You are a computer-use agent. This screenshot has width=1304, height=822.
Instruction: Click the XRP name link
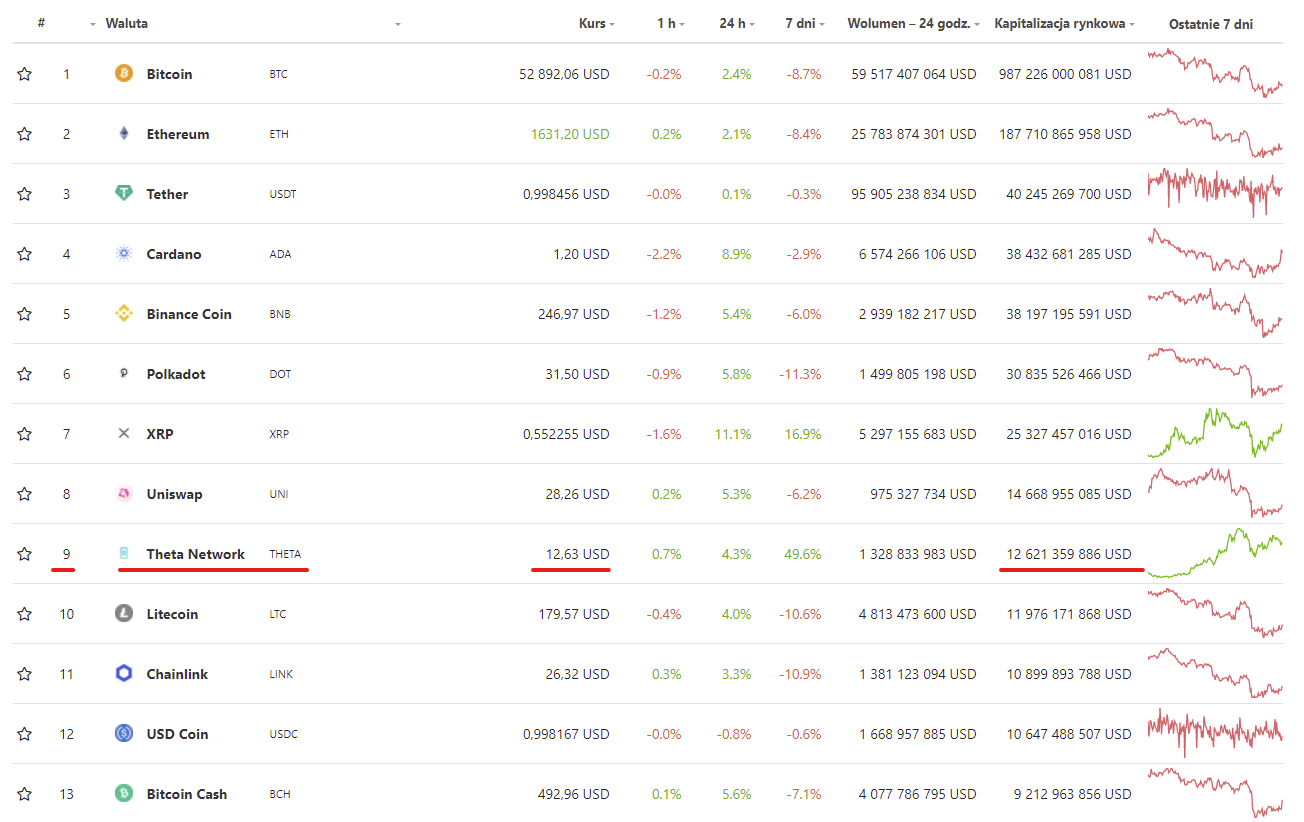tap(160, 434)
